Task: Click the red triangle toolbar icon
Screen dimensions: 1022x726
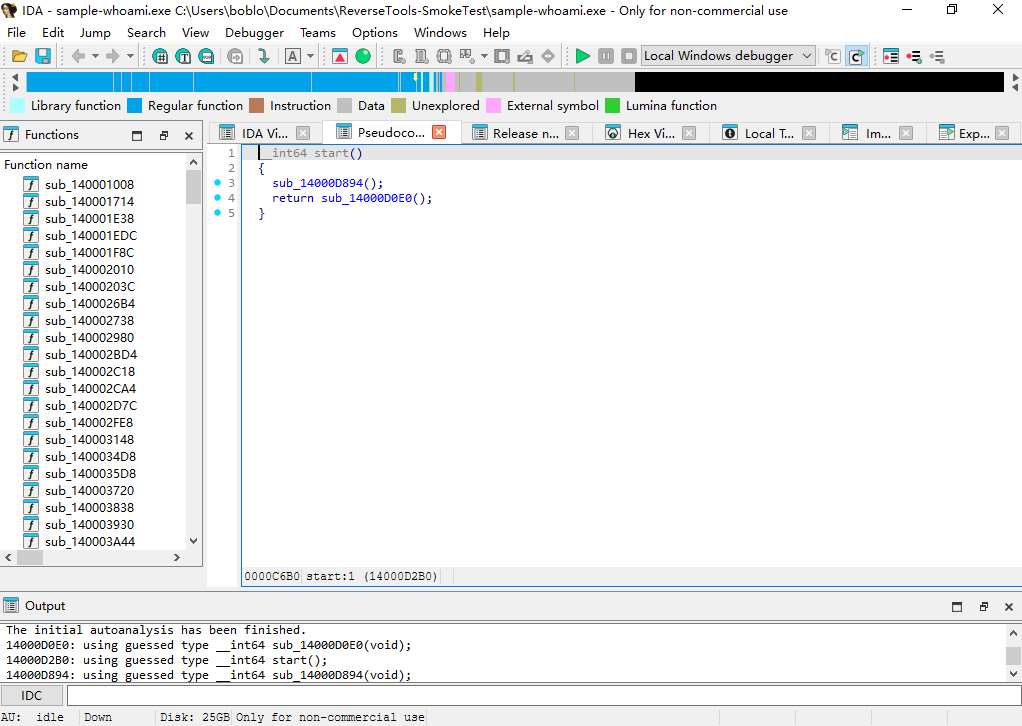Action: tap(340, 56)
